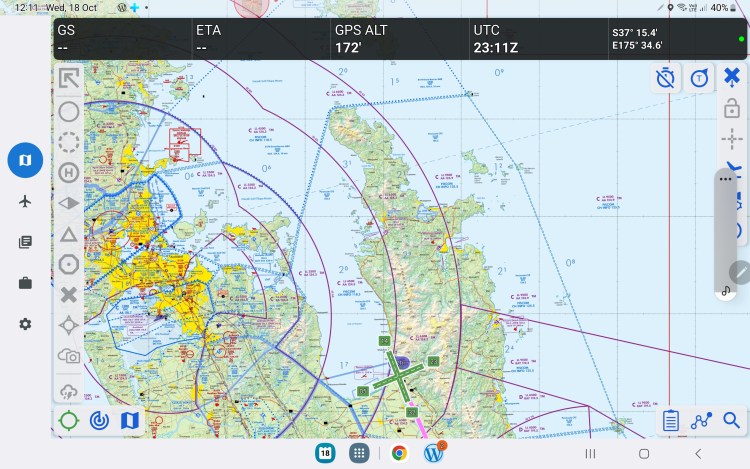The image size is (750, 469).
Task: Open the search magnifier on the map
Action: pyautogui.click(x=732, y=421)
